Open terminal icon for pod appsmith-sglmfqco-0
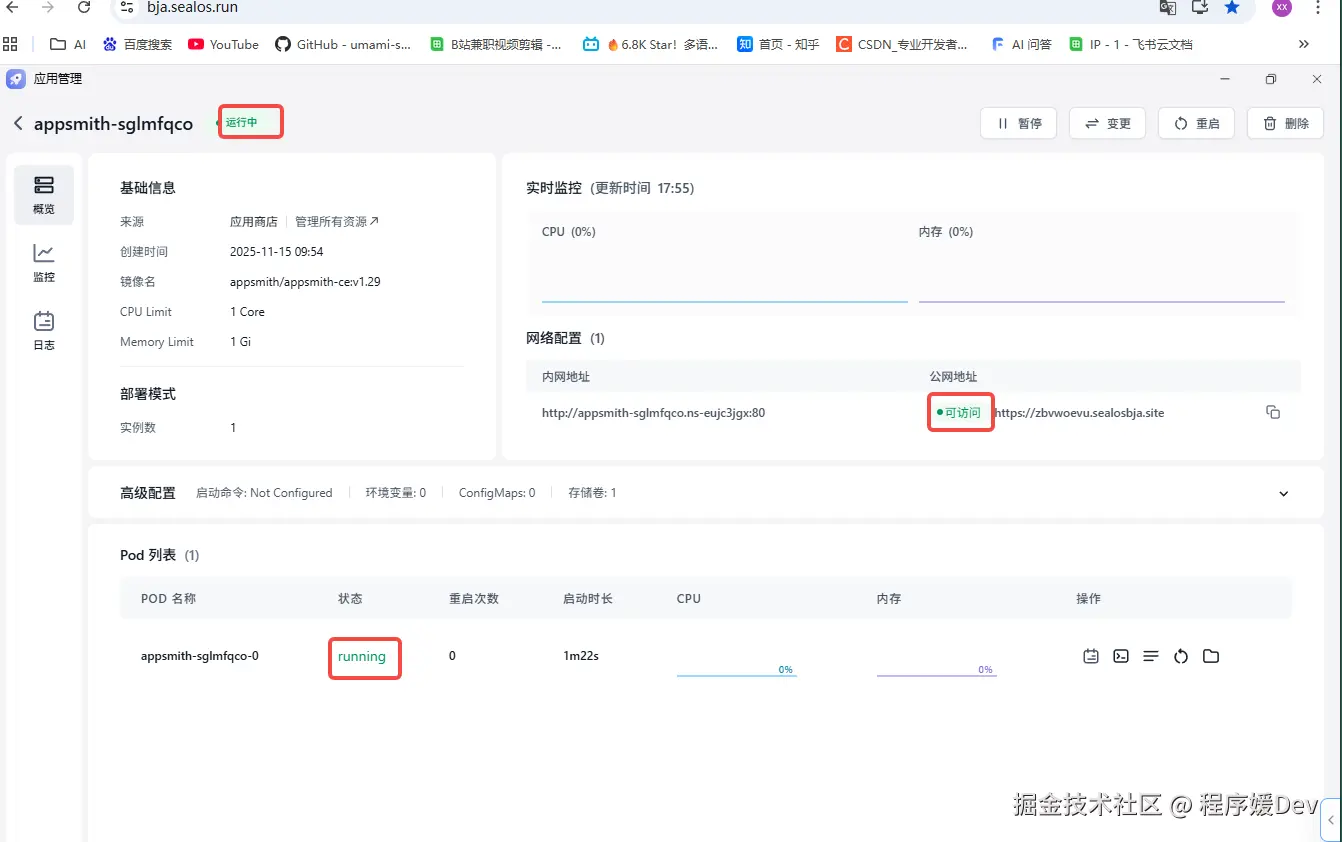 click(1121, 656)
